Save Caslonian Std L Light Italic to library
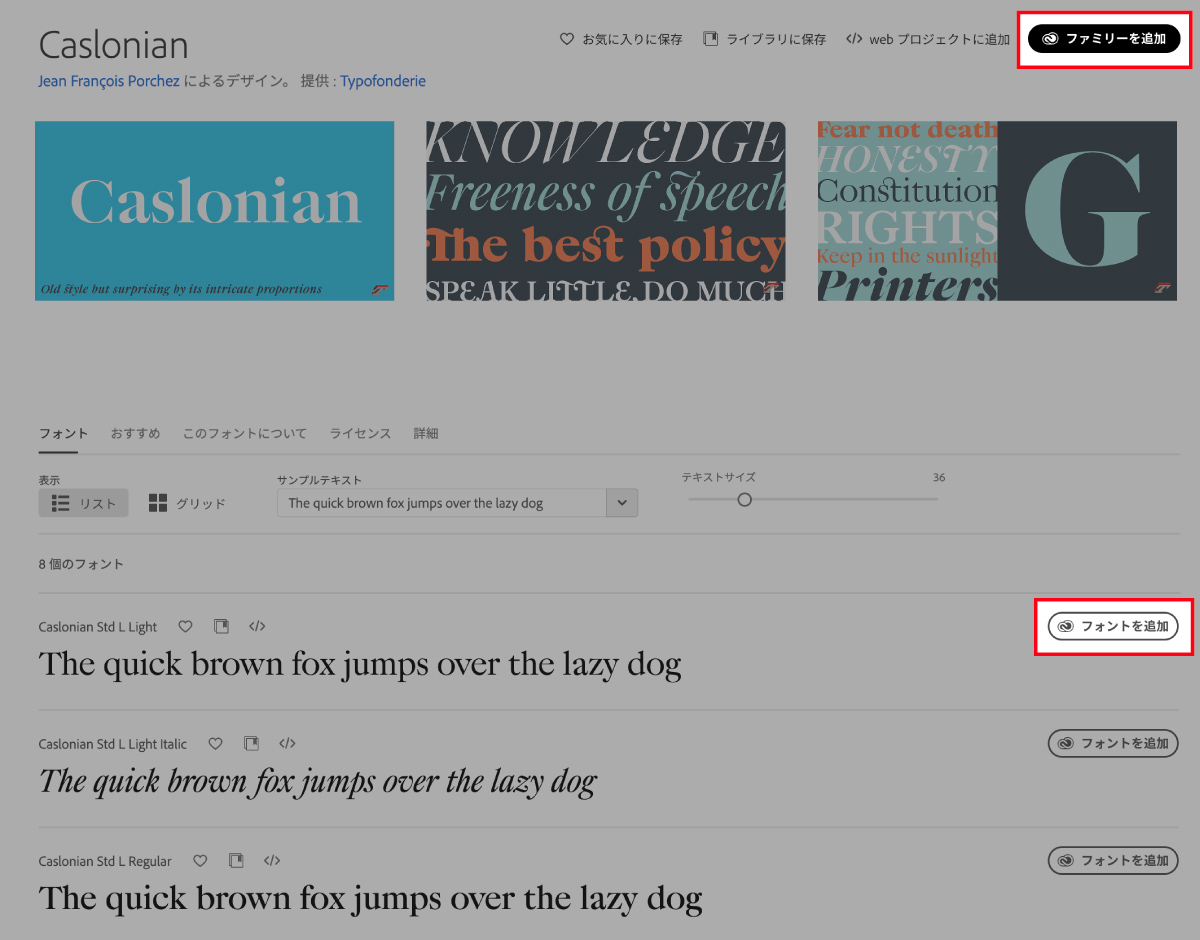 [x=251, y=743]
